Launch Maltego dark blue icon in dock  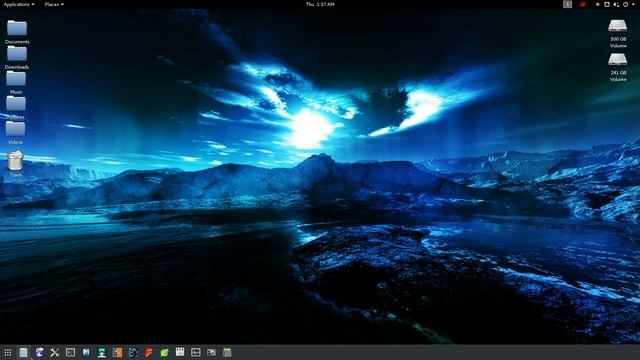[x=133, y=352]
